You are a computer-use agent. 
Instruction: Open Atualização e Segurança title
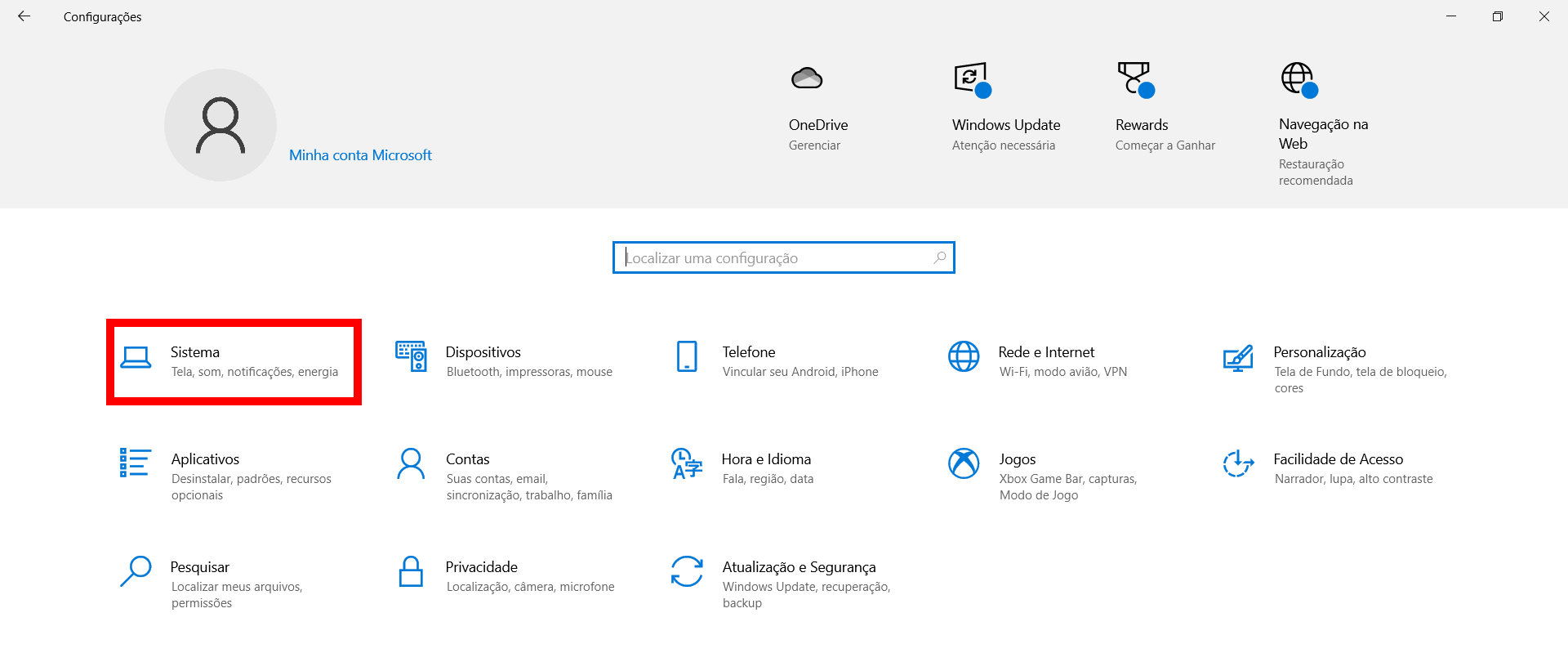click(800, 567)
